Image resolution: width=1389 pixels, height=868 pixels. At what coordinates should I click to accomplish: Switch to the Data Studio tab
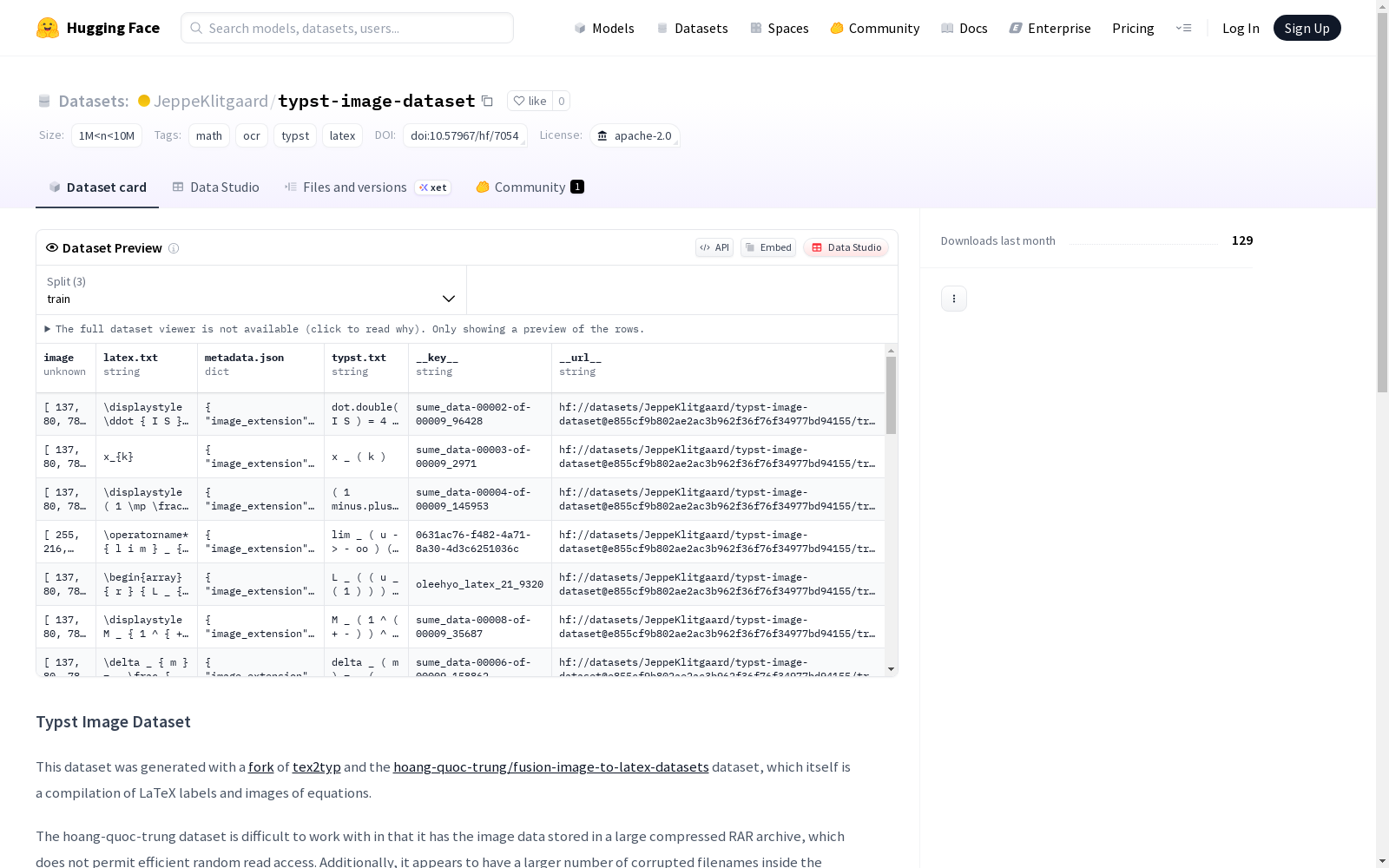click(x=216, y=187)
